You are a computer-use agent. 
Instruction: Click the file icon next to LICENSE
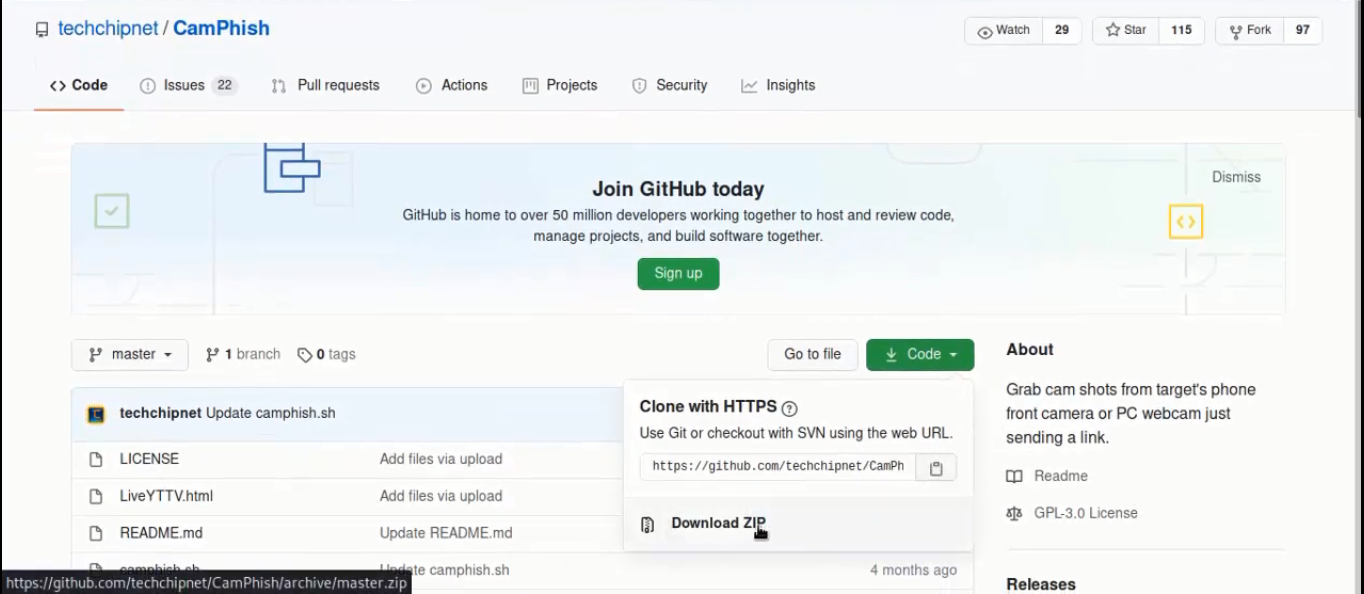[x=96, y=460]
